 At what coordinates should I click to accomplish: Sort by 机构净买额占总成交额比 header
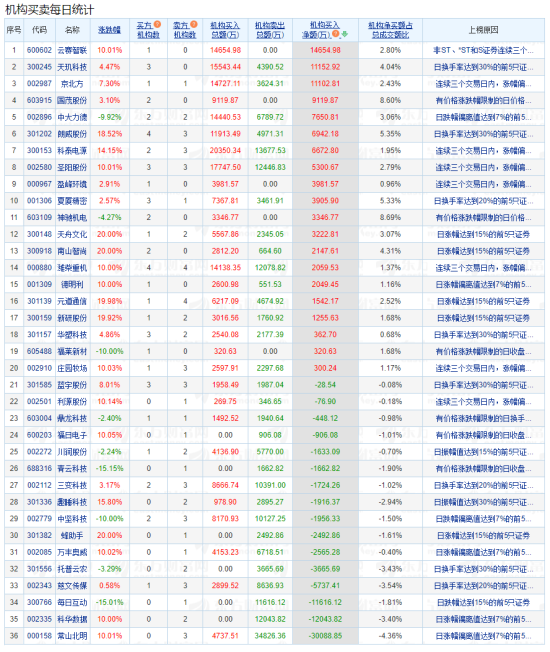(390, 30)
